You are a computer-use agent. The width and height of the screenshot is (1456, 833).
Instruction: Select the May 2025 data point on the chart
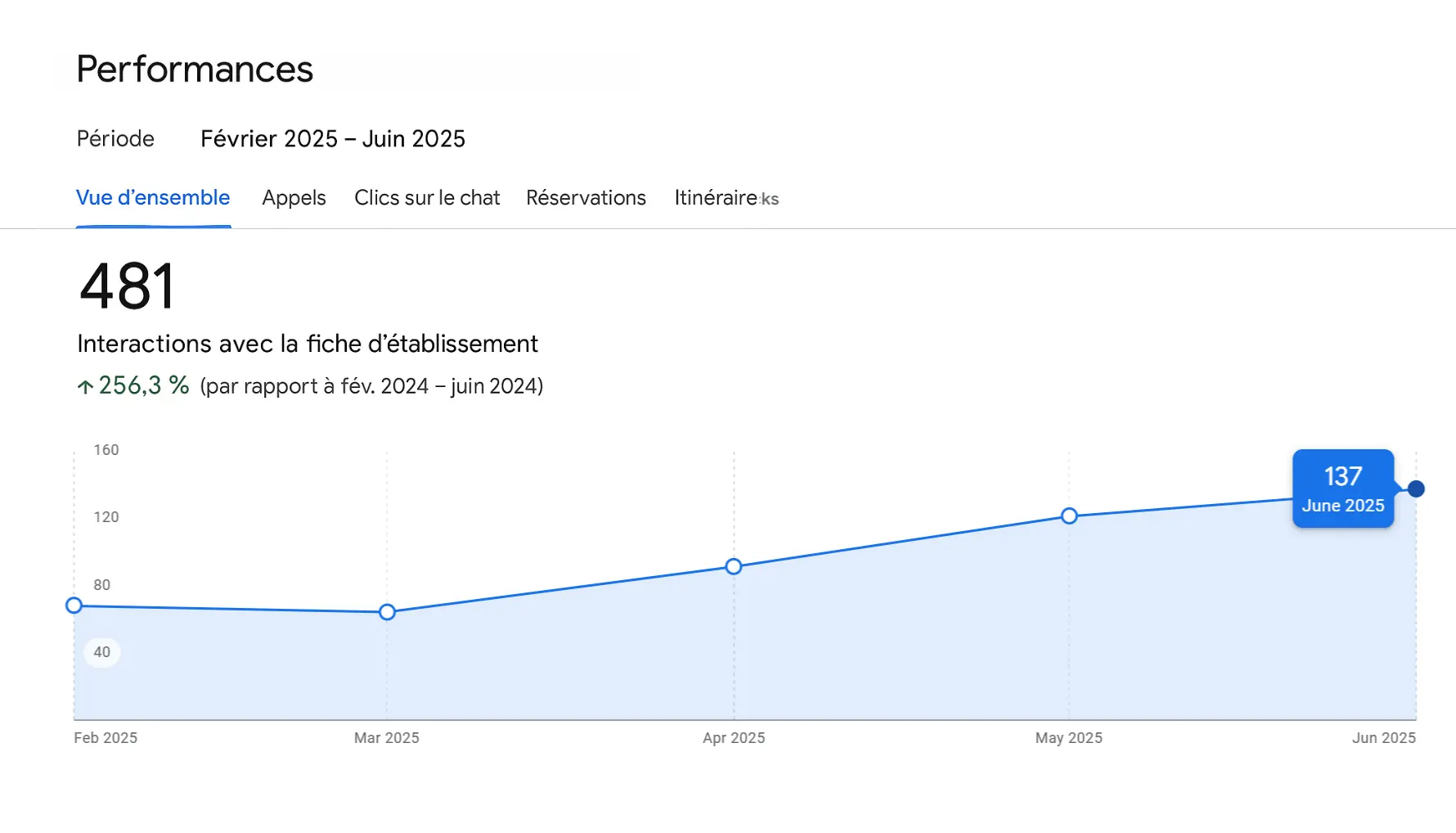pyautogui.click(x=1068, y=516)
